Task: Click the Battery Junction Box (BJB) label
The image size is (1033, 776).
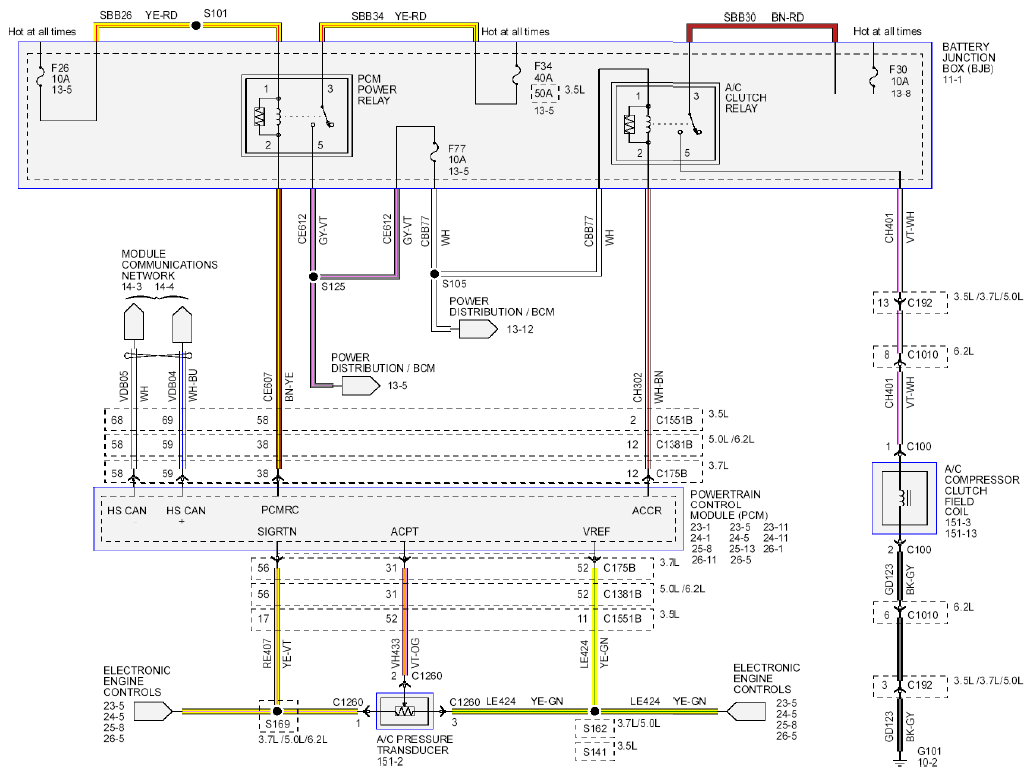Action: tap(968, 57)
